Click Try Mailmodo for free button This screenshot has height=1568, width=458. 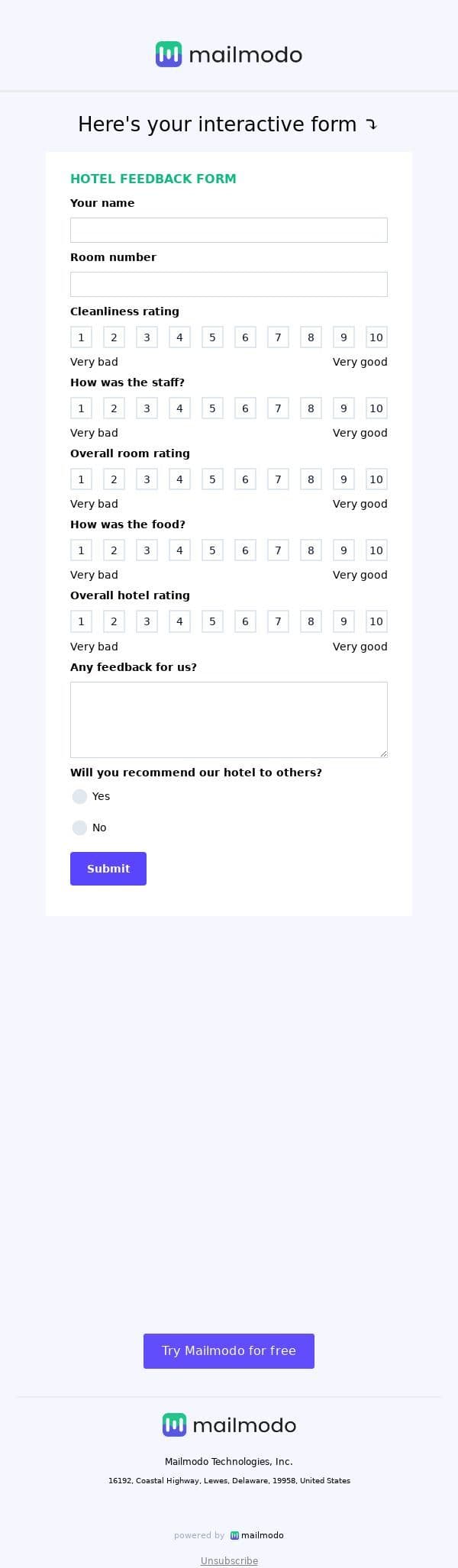(229, 1351)
